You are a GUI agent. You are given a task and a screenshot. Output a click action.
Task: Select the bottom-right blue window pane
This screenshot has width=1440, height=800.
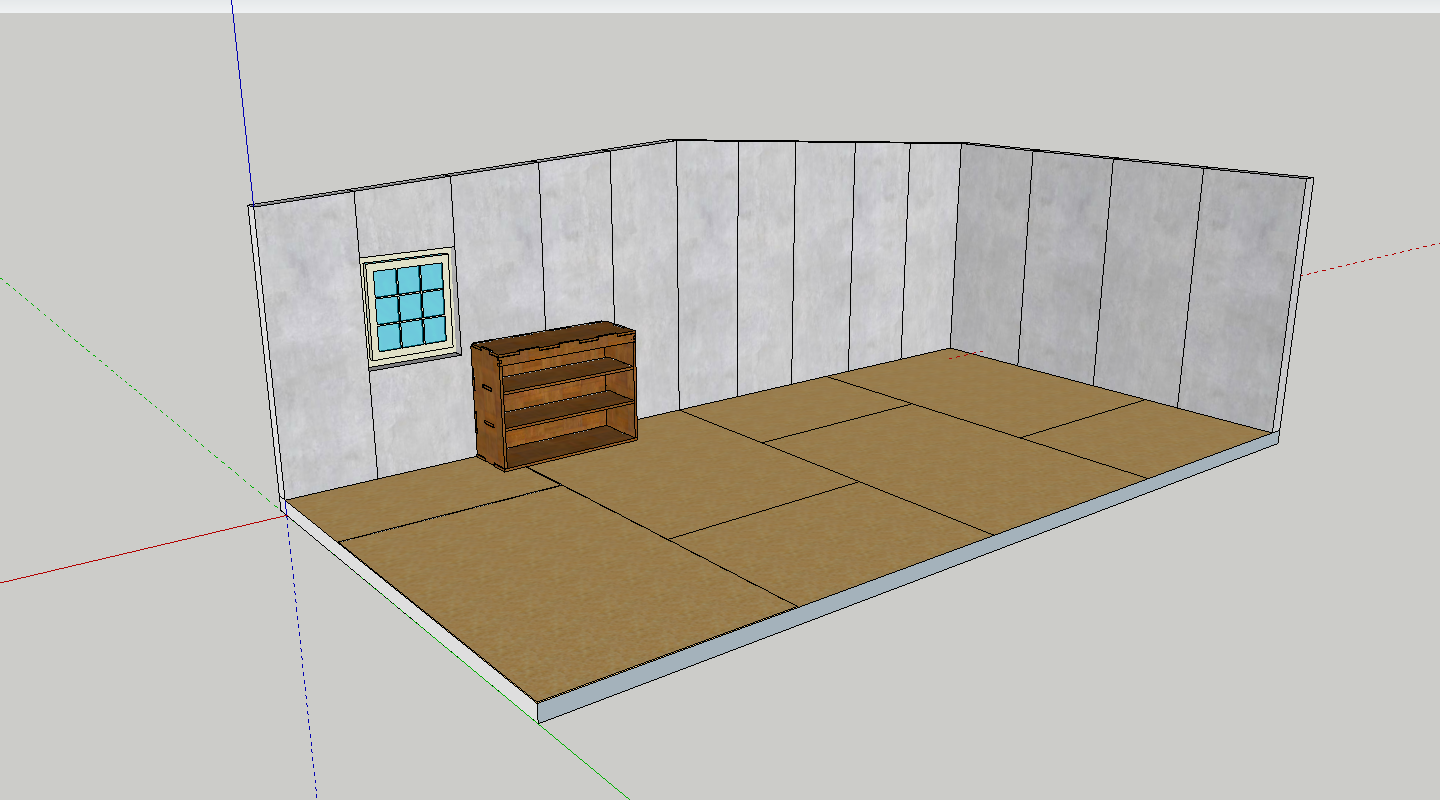coord(433,329)
